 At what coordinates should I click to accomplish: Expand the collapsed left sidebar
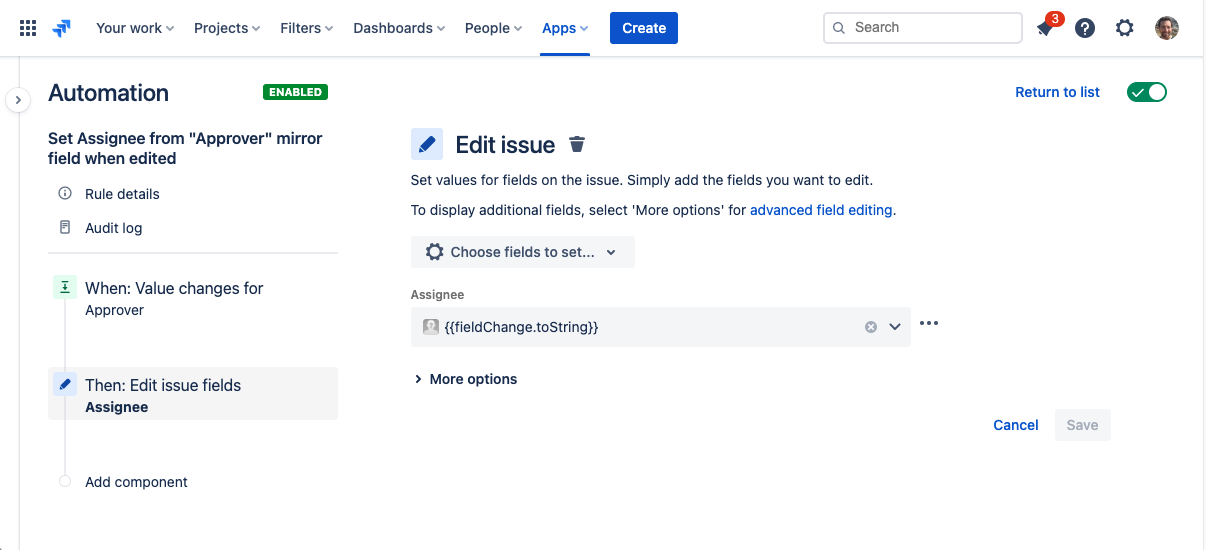(x=18, y=100)
